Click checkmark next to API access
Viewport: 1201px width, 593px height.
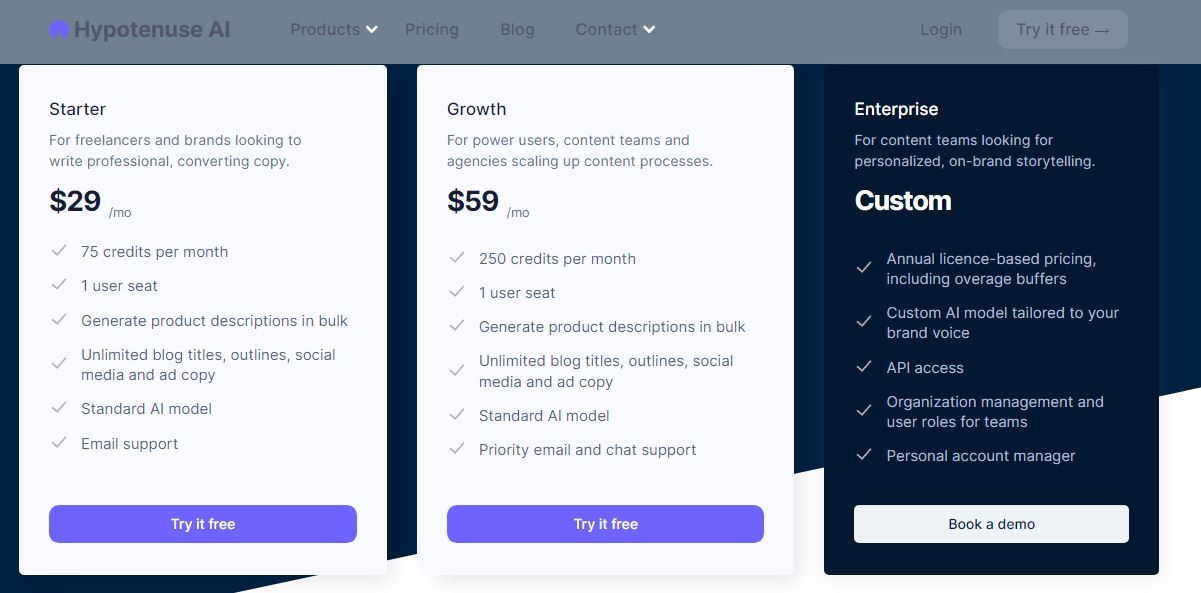[864, 367]
